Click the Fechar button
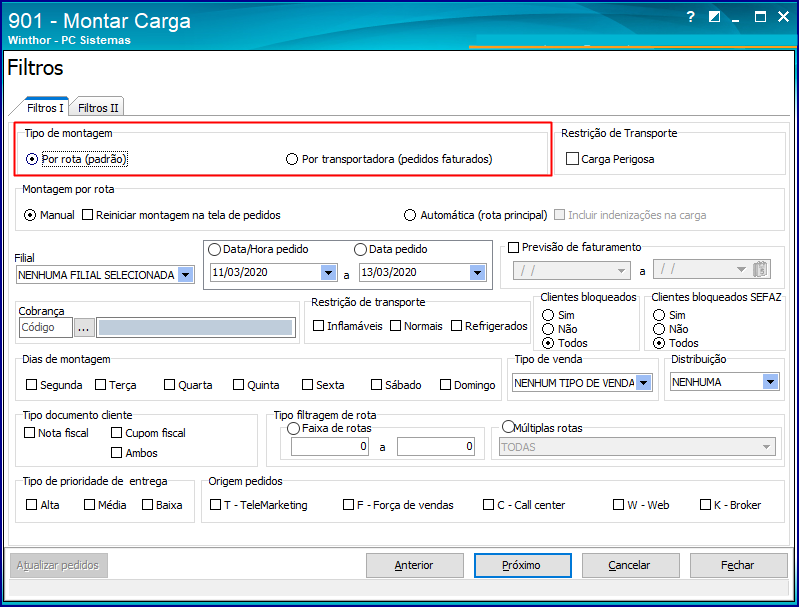 pyautogui.click(x=738, y=565)
